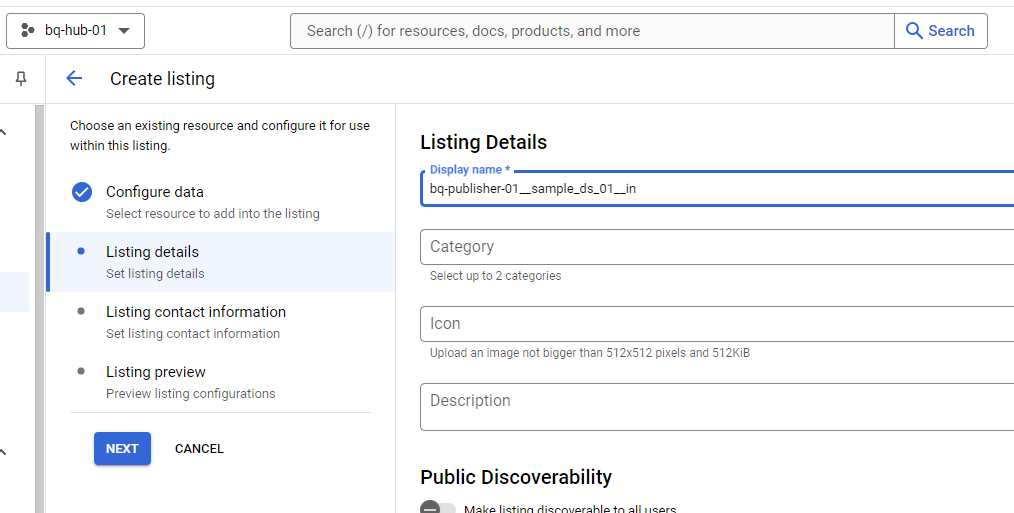Click the blue checkmark for Configure data
1014x513 pixels.
tap(82, 192)
